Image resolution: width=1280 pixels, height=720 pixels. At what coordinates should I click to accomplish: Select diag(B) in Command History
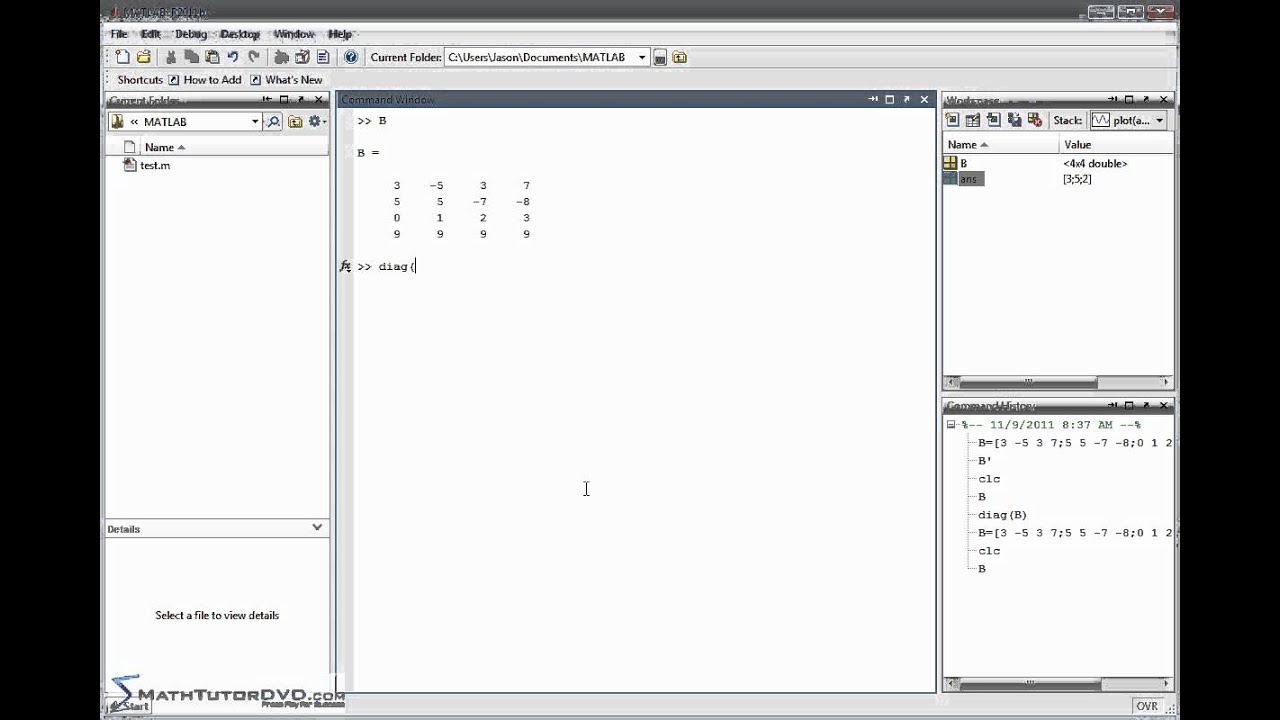(1002, 515)
